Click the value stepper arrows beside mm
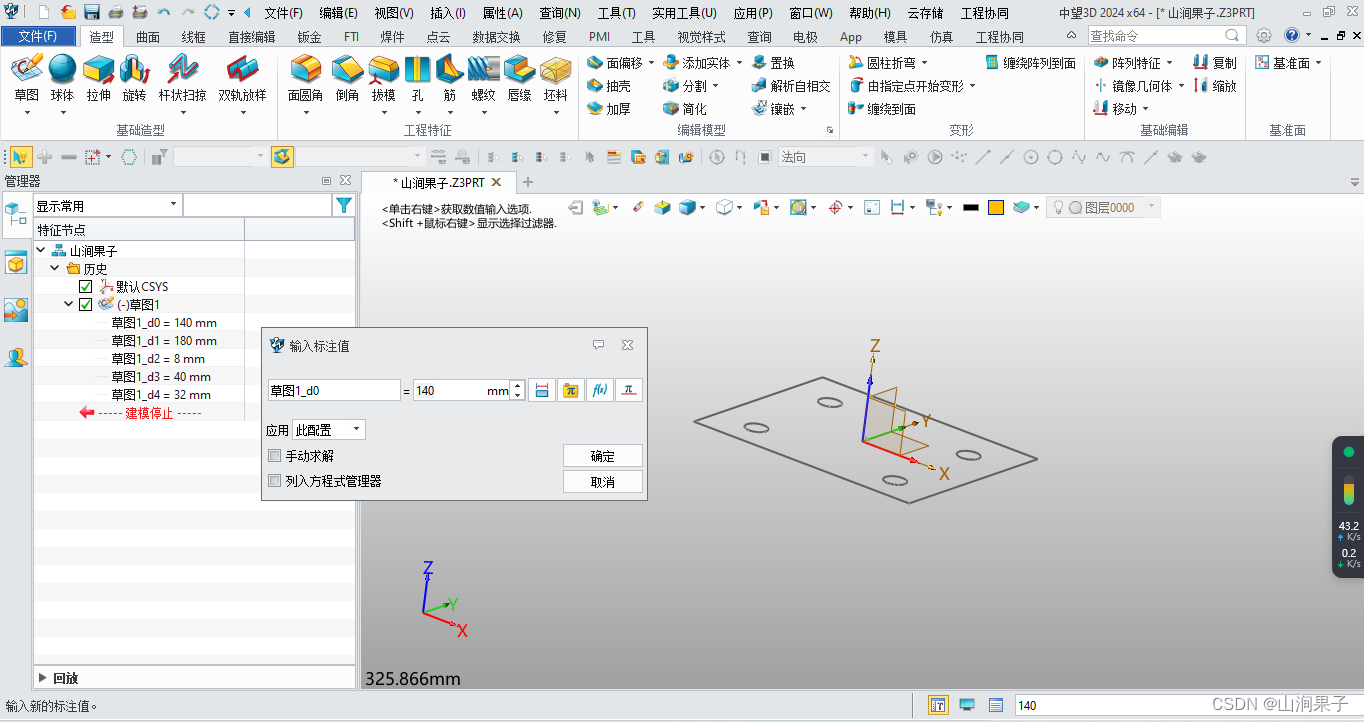Image resolution: width=1364 pixels, height=722 pixels. pos(517,391)
